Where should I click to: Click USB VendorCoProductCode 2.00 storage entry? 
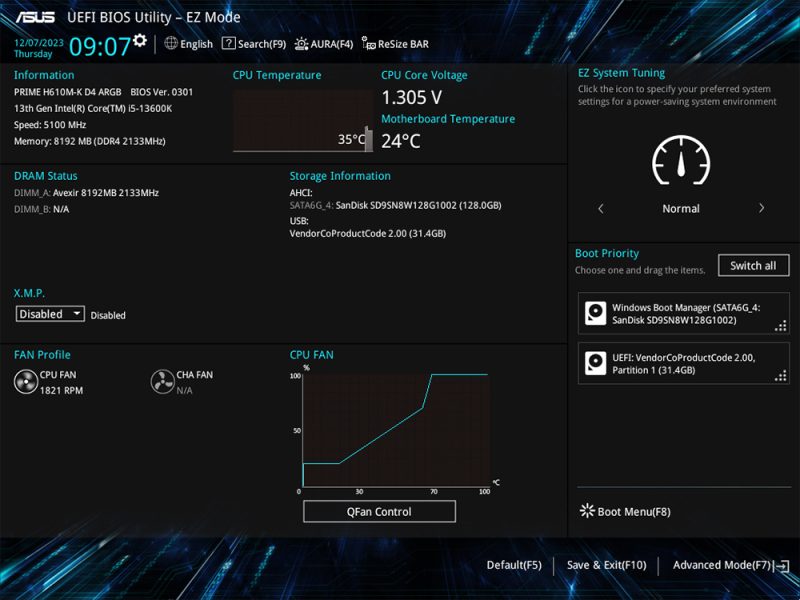point(368,234)
